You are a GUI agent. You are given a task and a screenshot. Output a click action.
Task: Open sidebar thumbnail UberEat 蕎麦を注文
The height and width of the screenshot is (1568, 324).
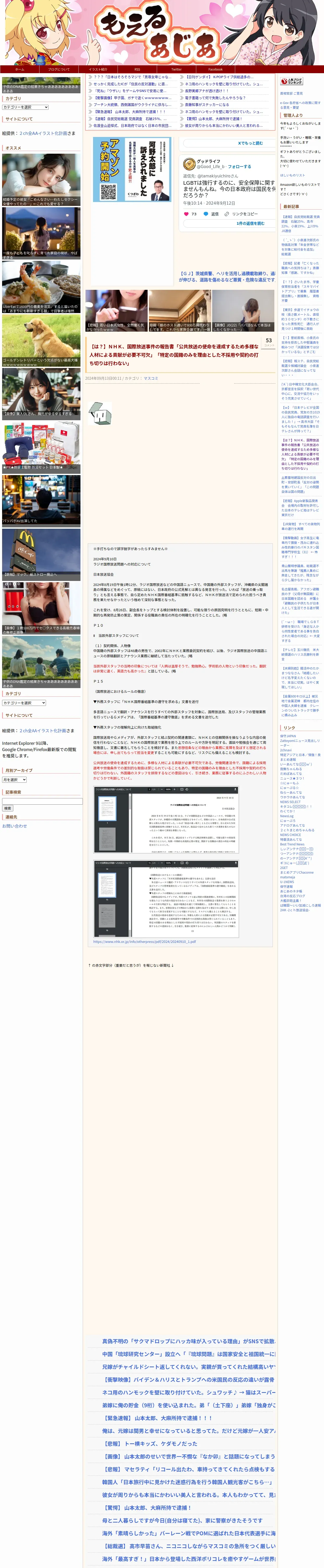click(x=41, y=287)
